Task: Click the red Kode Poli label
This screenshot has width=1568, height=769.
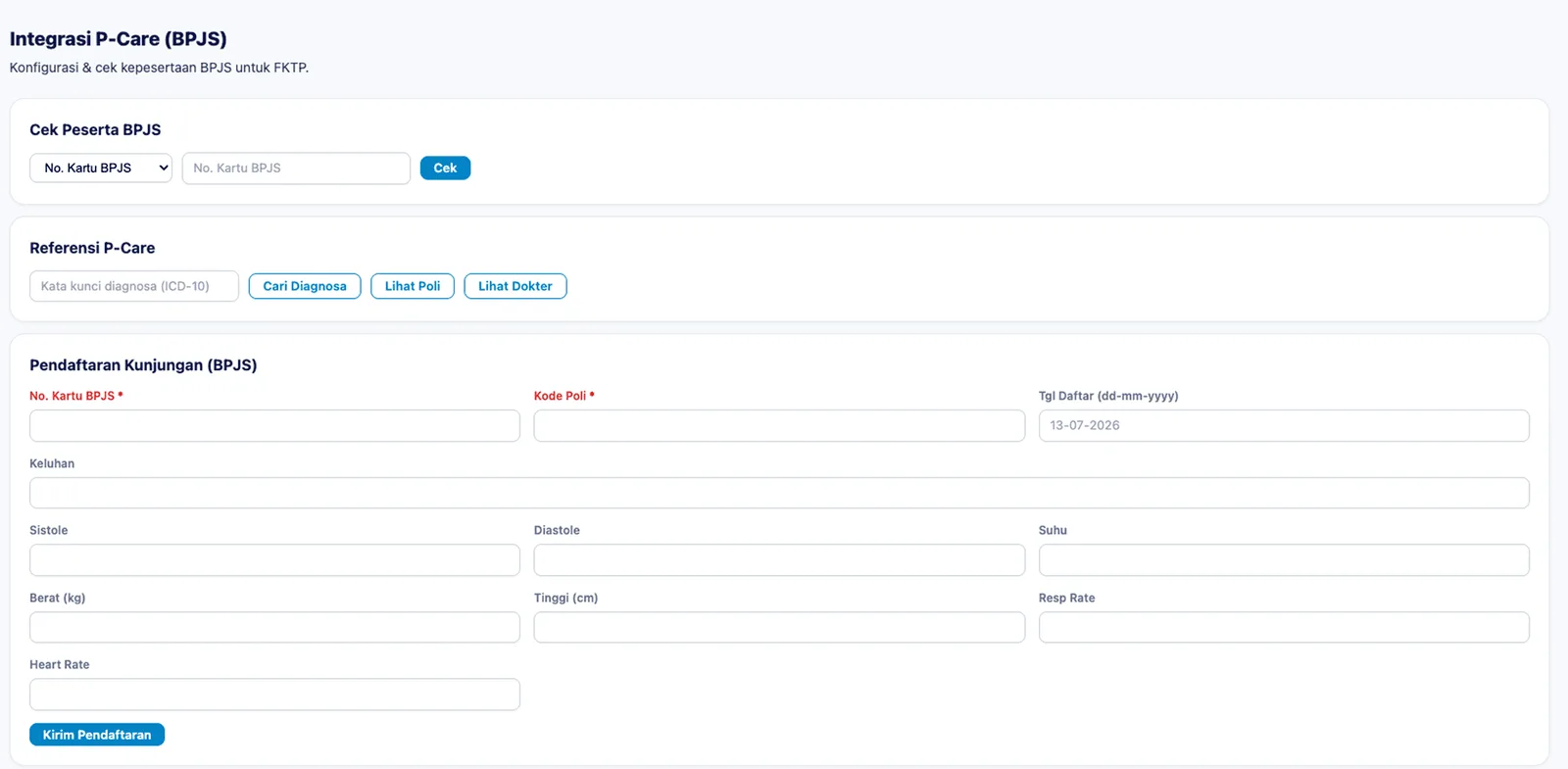Action: tap(564, 396)
